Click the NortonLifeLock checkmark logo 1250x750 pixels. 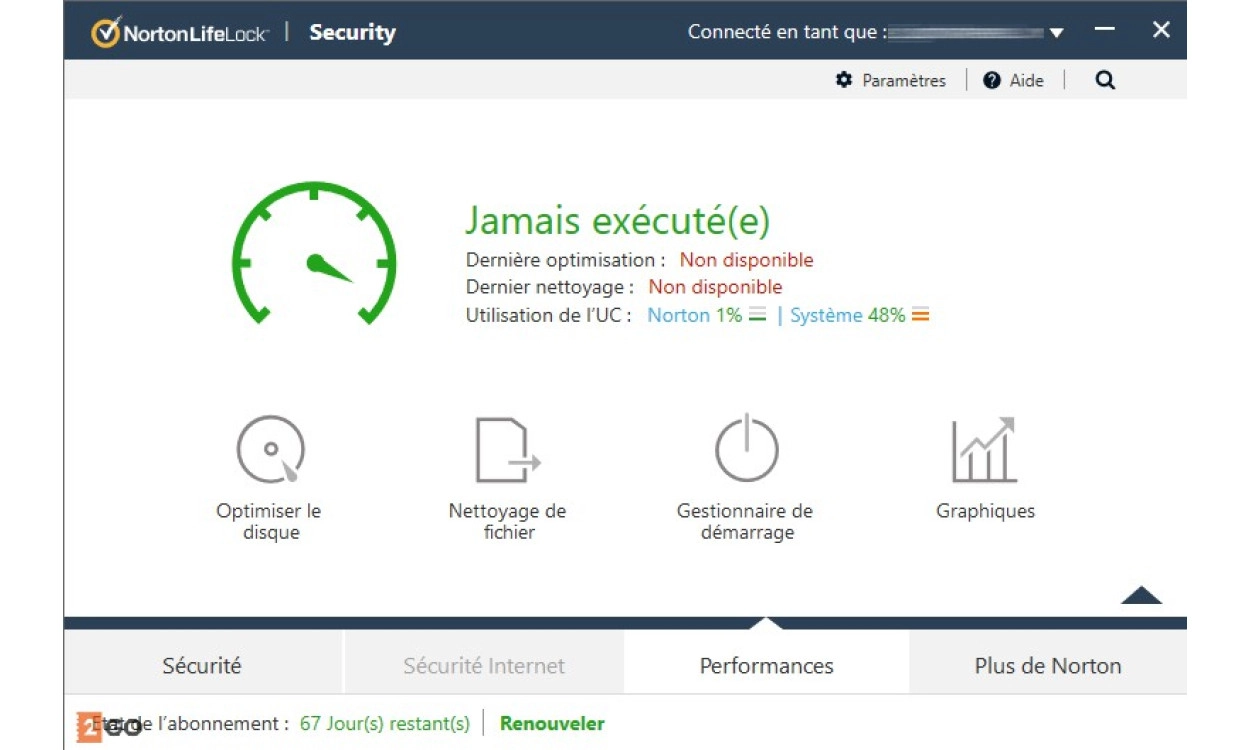pos(106,32)
